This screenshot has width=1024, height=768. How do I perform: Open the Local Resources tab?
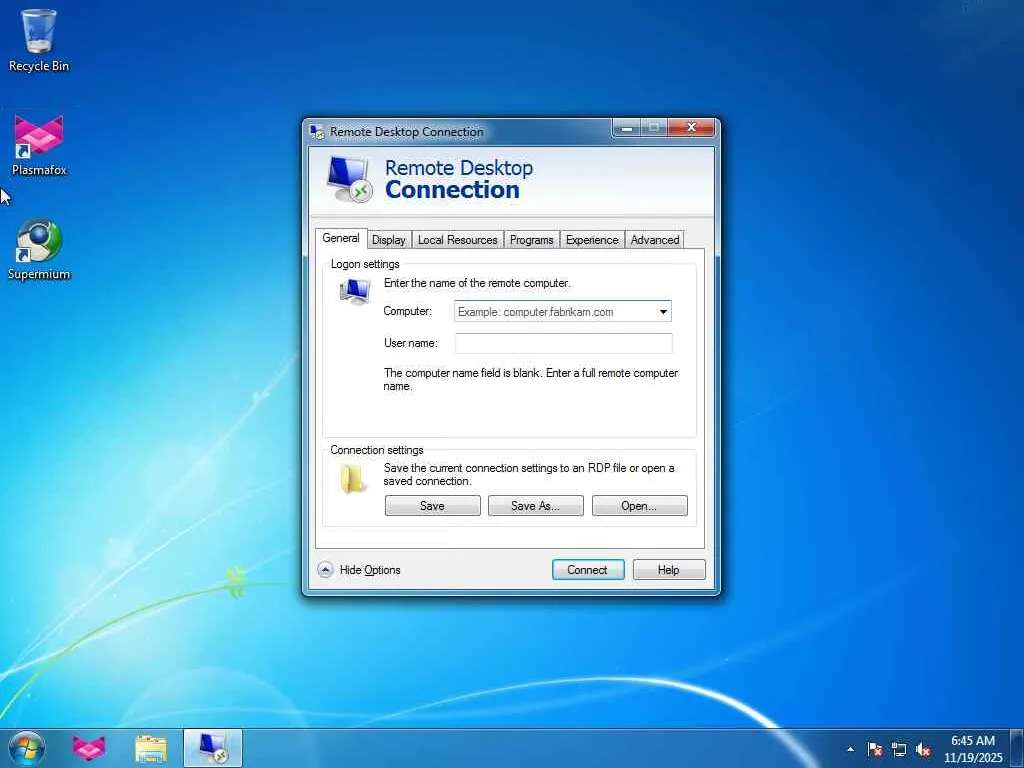(458, 240)
